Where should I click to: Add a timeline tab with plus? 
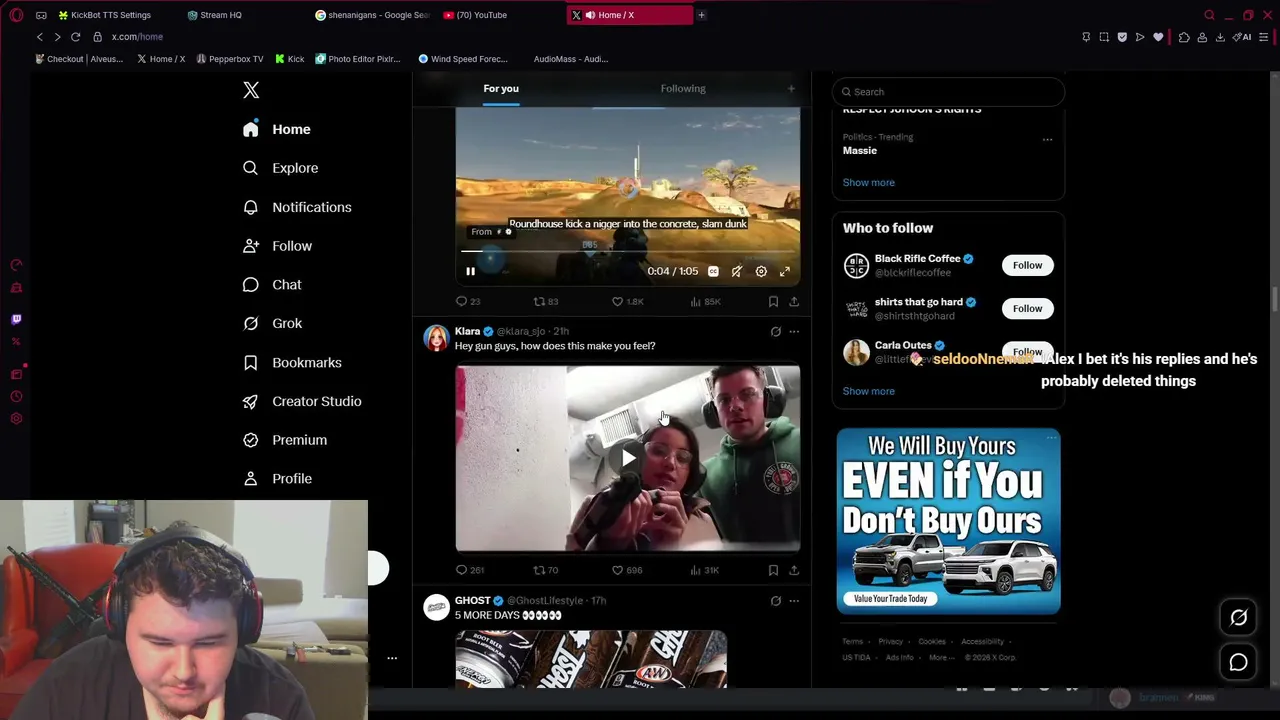click(x=791, y=88)
